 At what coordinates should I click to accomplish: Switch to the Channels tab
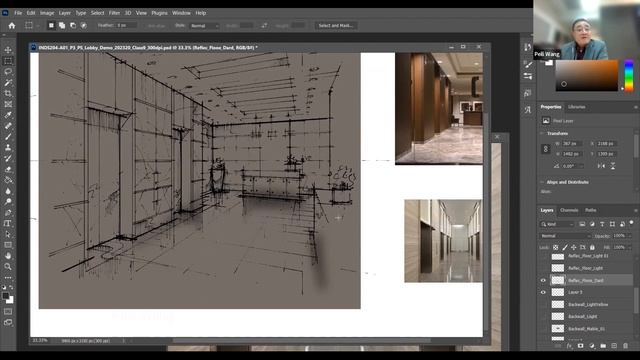point(569,210)
